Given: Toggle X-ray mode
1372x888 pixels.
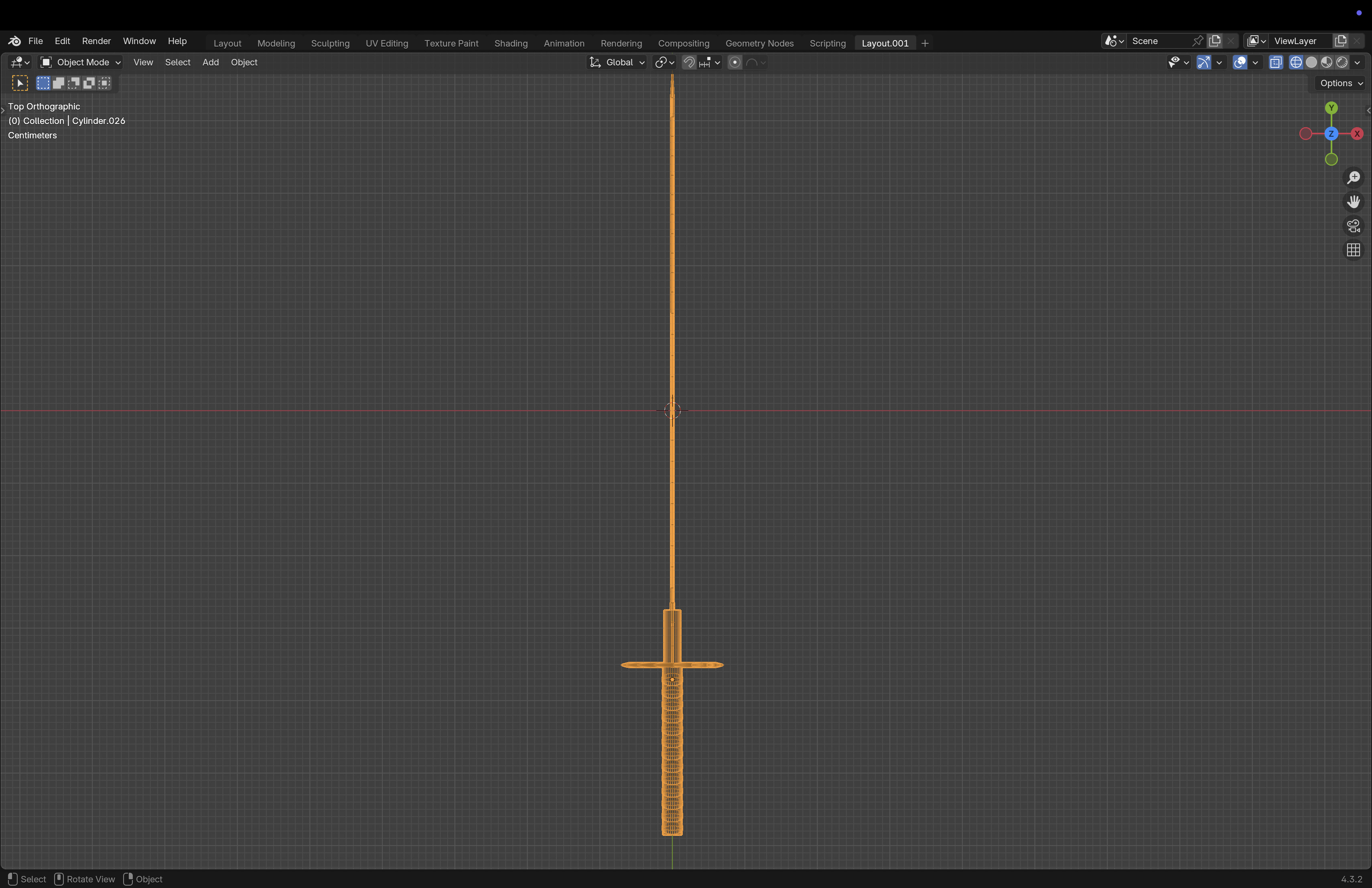Looking at the screenshot, I should 1276,62.
